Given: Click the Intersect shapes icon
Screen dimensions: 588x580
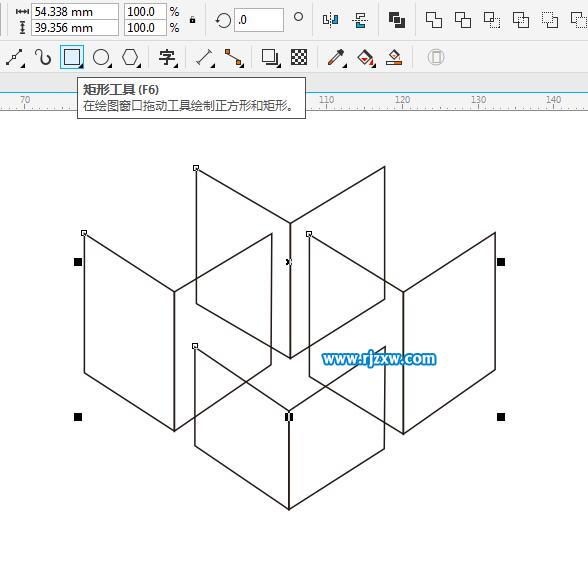Looking at the screenshot, I should click(492, 19).
